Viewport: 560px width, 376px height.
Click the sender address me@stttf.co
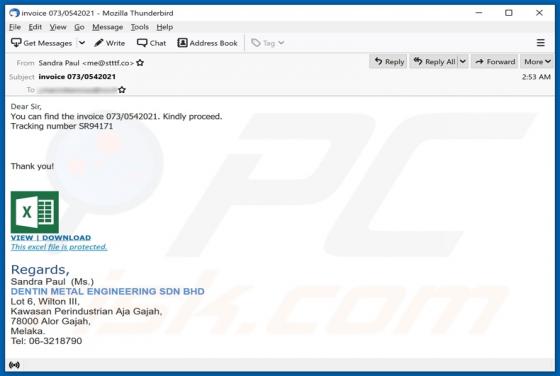pyautogui.click(x=108, y=63)
